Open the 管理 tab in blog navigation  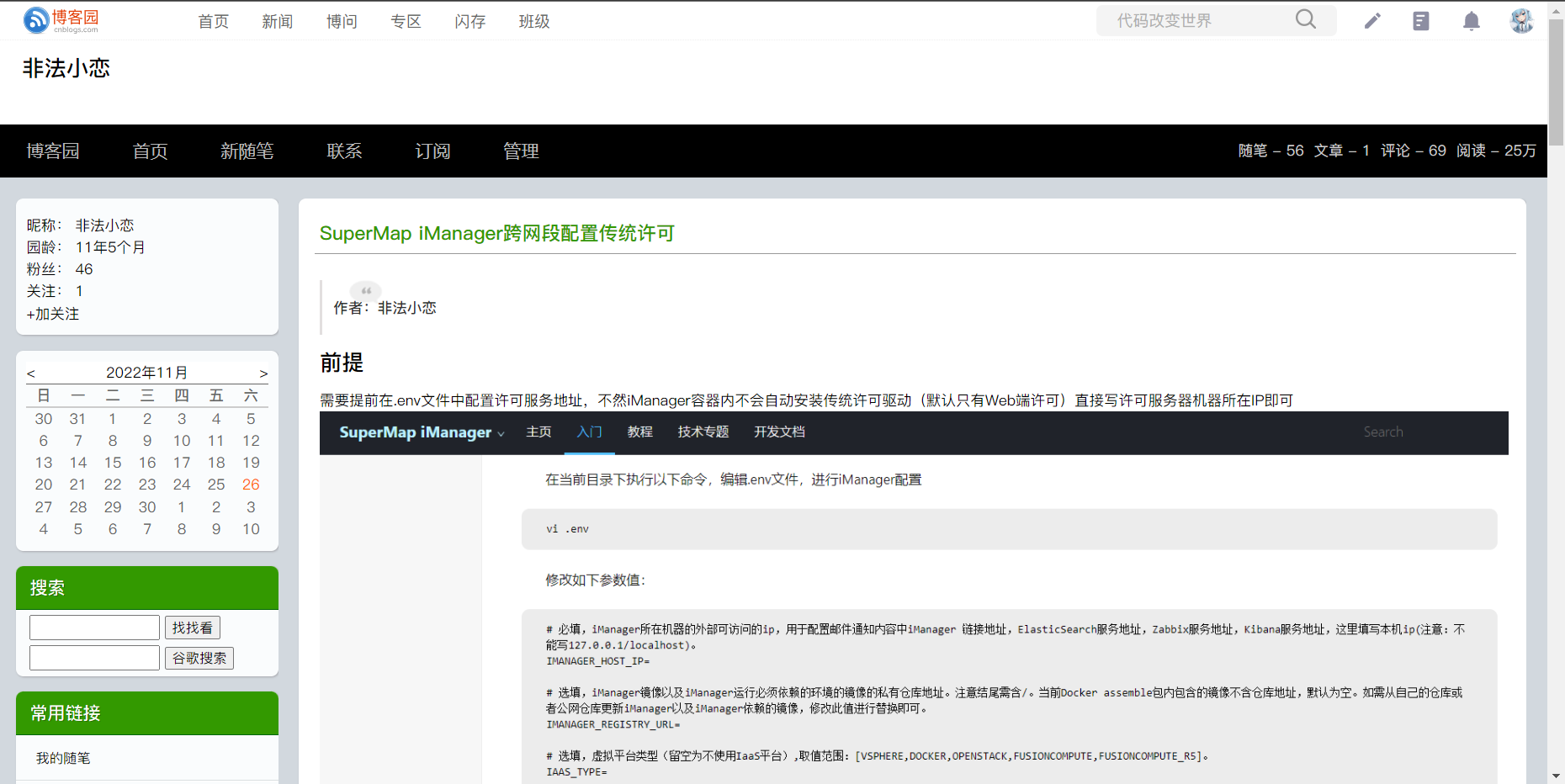(521, 151)
